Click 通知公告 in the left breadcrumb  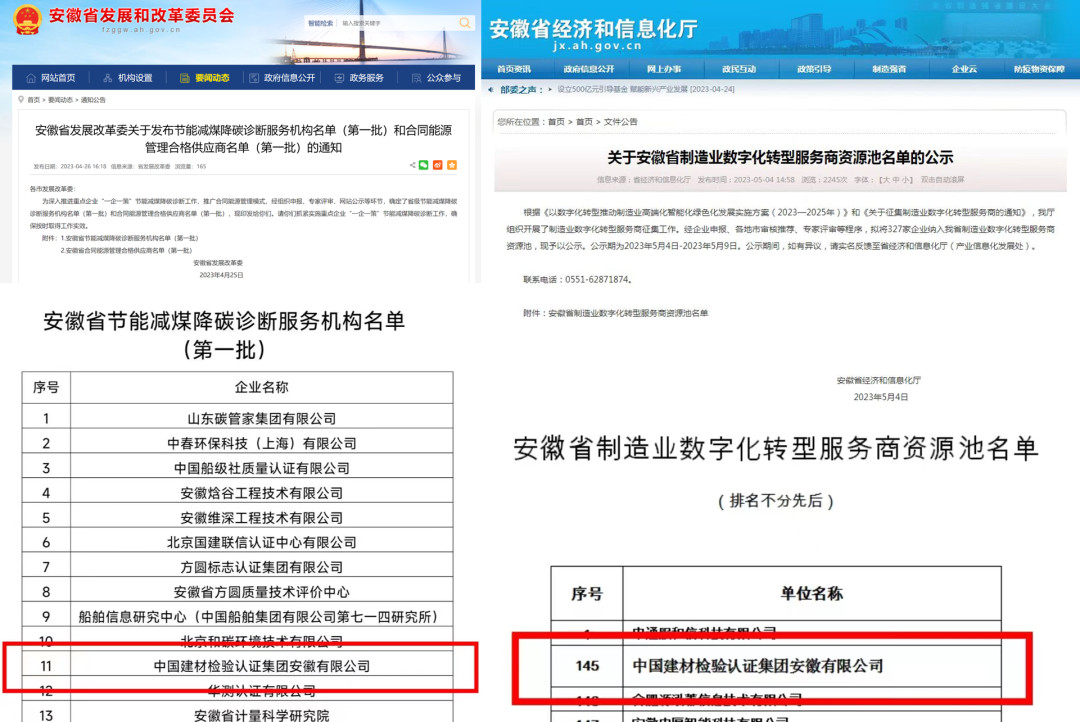pyautogui.click(x=93, y=100)
